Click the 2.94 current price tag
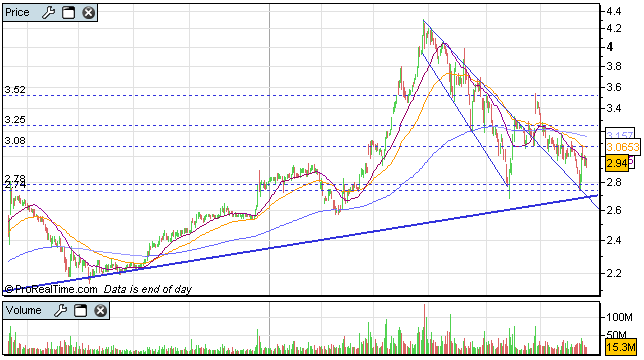 pos(617,163)
